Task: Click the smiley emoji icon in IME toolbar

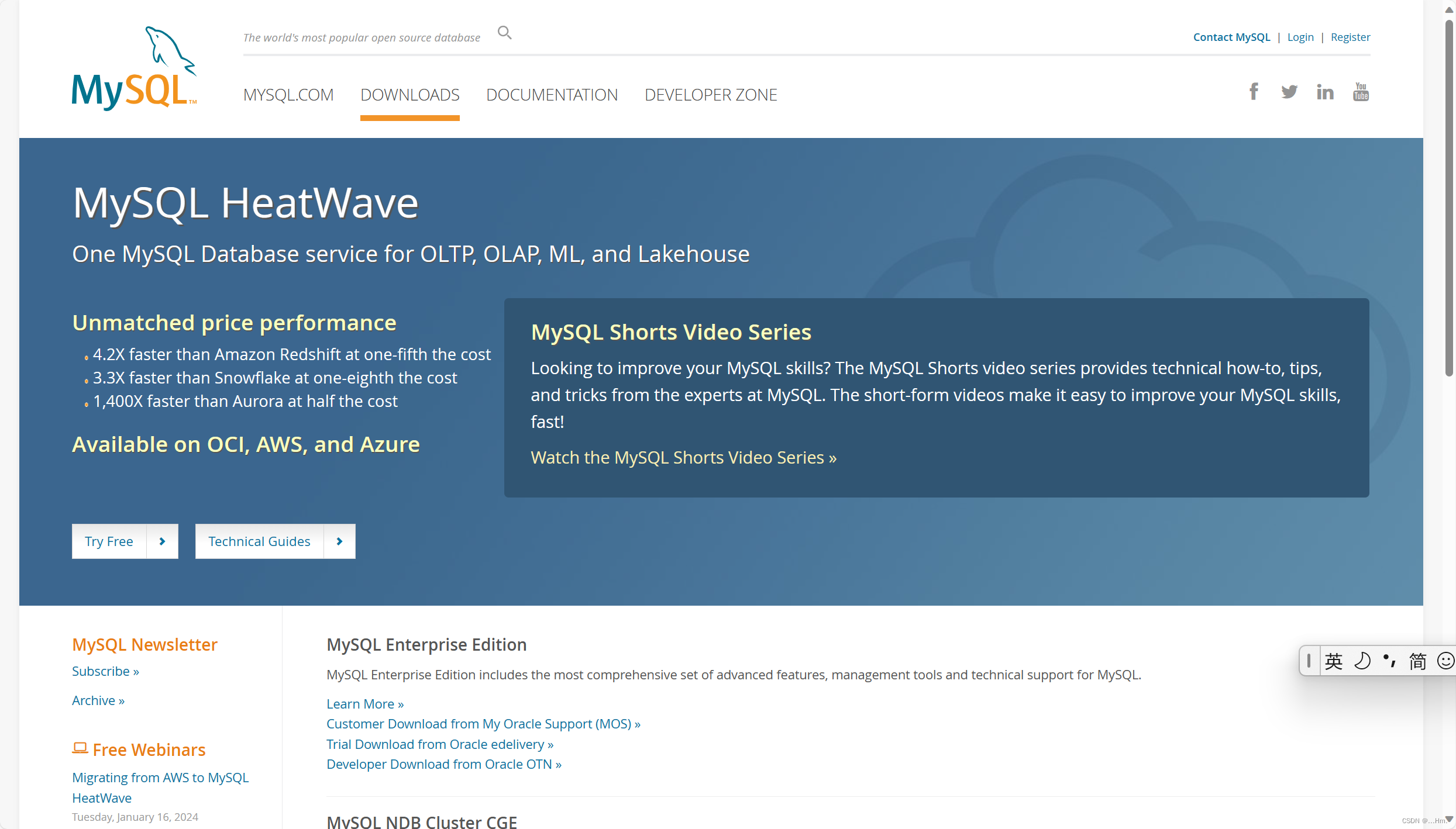Action: click(1445, 661)
